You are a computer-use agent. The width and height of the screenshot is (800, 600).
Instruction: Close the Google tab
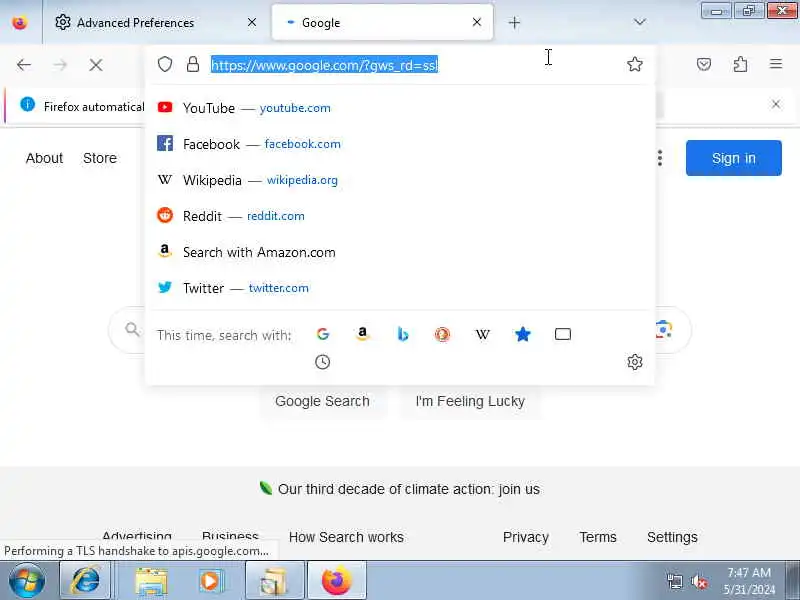pos(477,22)
